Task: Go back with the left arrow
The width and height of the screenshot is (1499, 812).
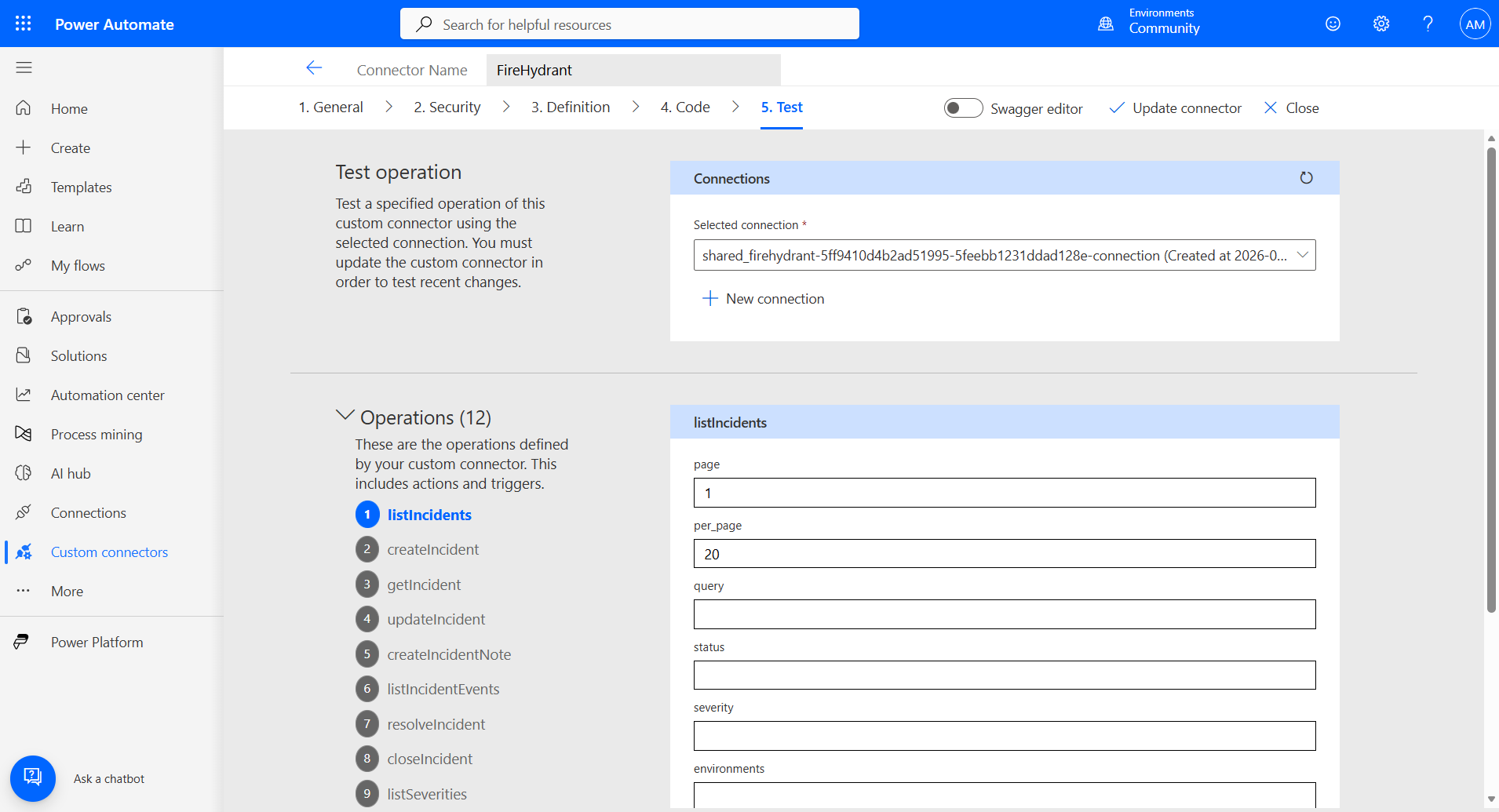Action: coord(314,68)
